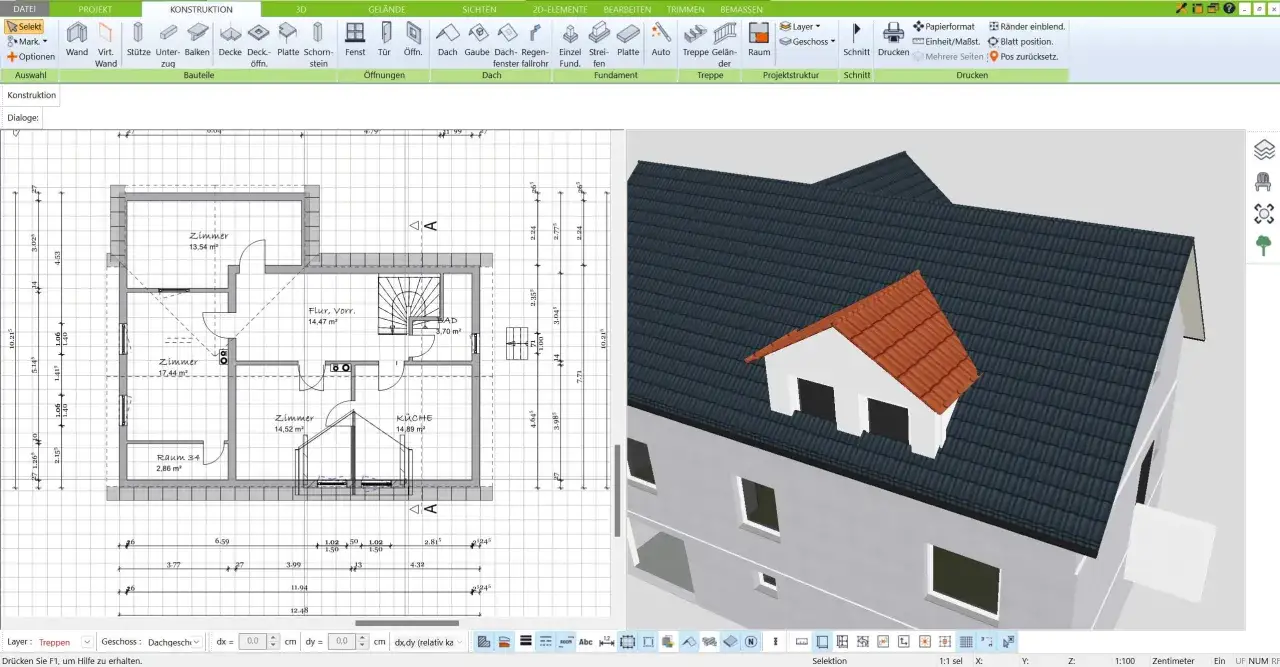The image size is (1280, 667).
Task: Toggle the N north button in bottom bar
Action: pos(750,641)
